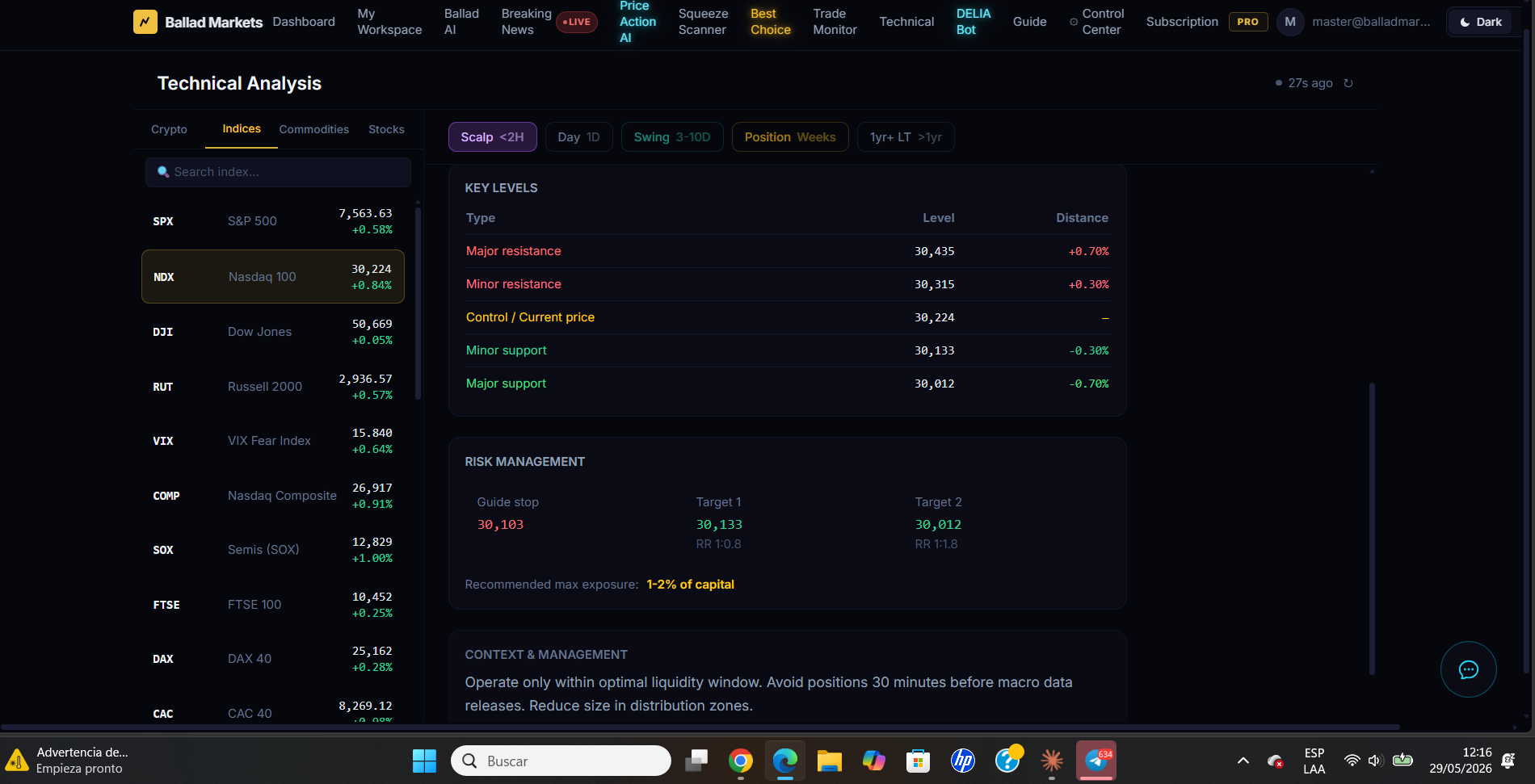The width and height of the screenshot is (1535, 784).
Task: Toggle the Dark theme switch
Action: (1480, 22)
